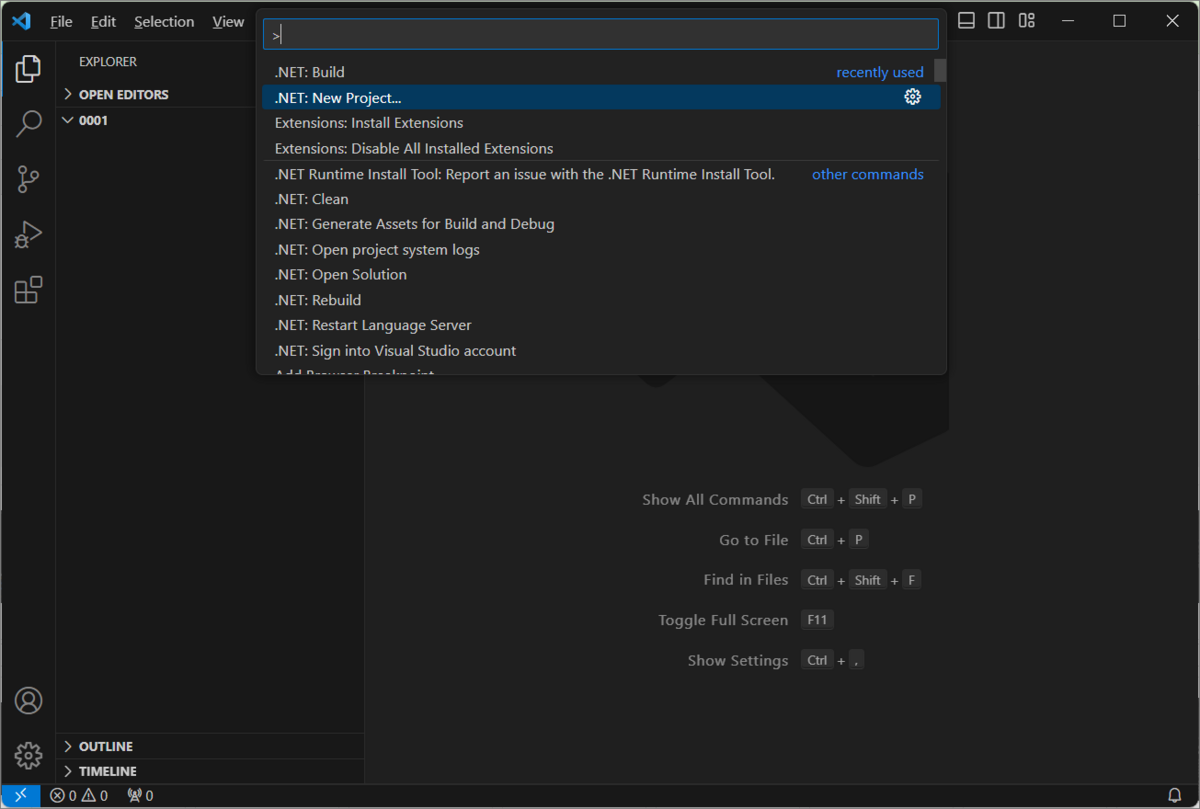Open Customize Layout icon
This screenshot has height=809, width=1200.
[1027, 21]
